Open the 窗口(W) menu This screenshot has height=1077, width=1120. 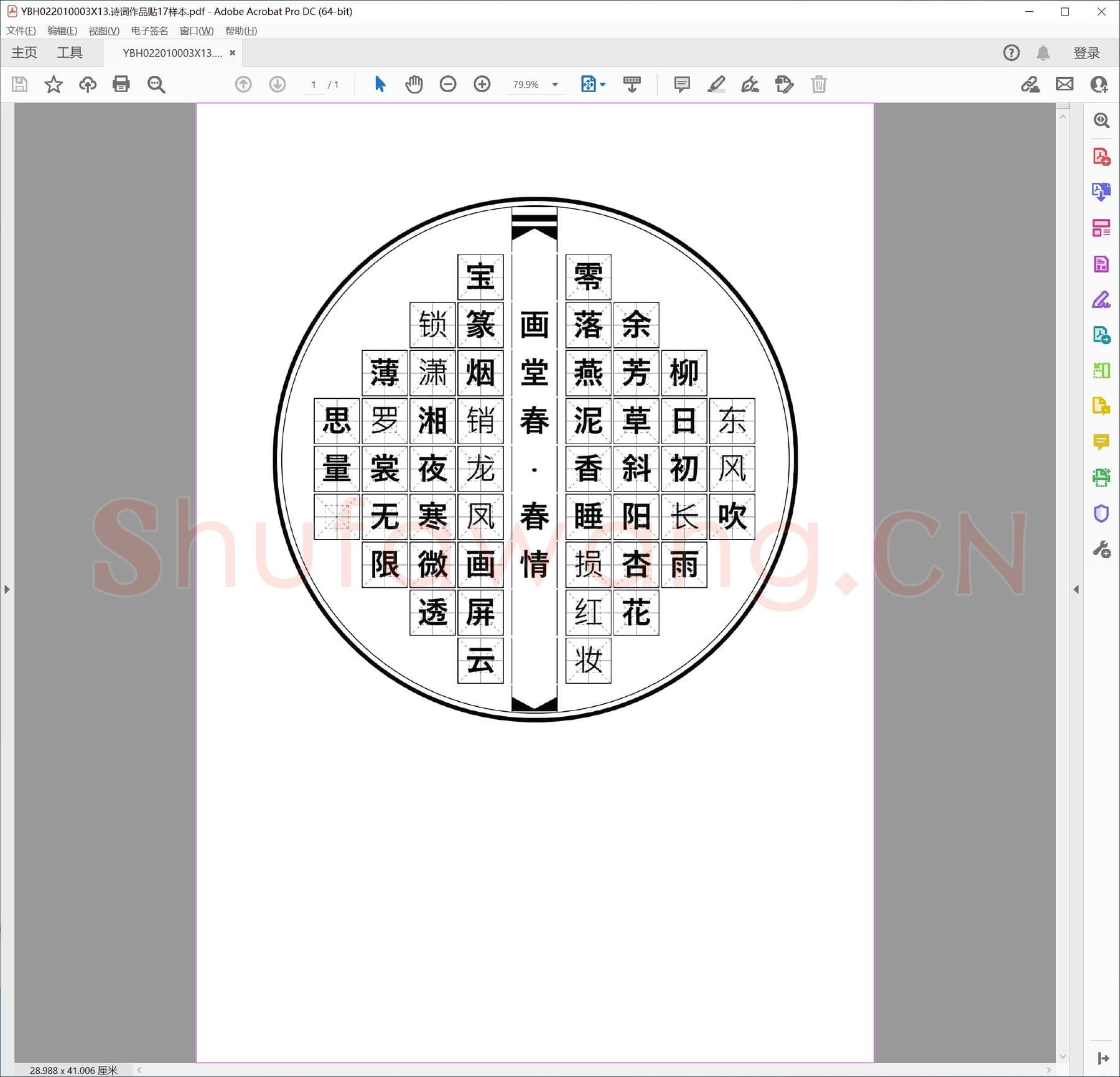click(x=197, y=30)
